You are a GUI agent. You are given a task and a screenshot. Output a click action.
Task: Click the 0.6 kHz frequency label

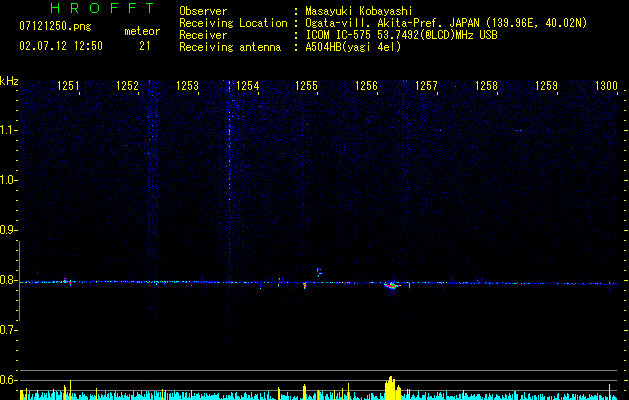pyautogui.click(x=7, y=380)
